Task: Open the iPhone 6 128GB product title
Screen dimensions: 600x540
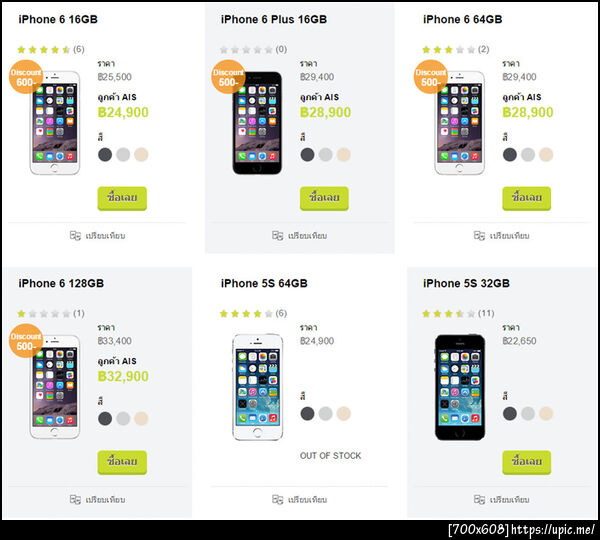Action: click(61, 283)
